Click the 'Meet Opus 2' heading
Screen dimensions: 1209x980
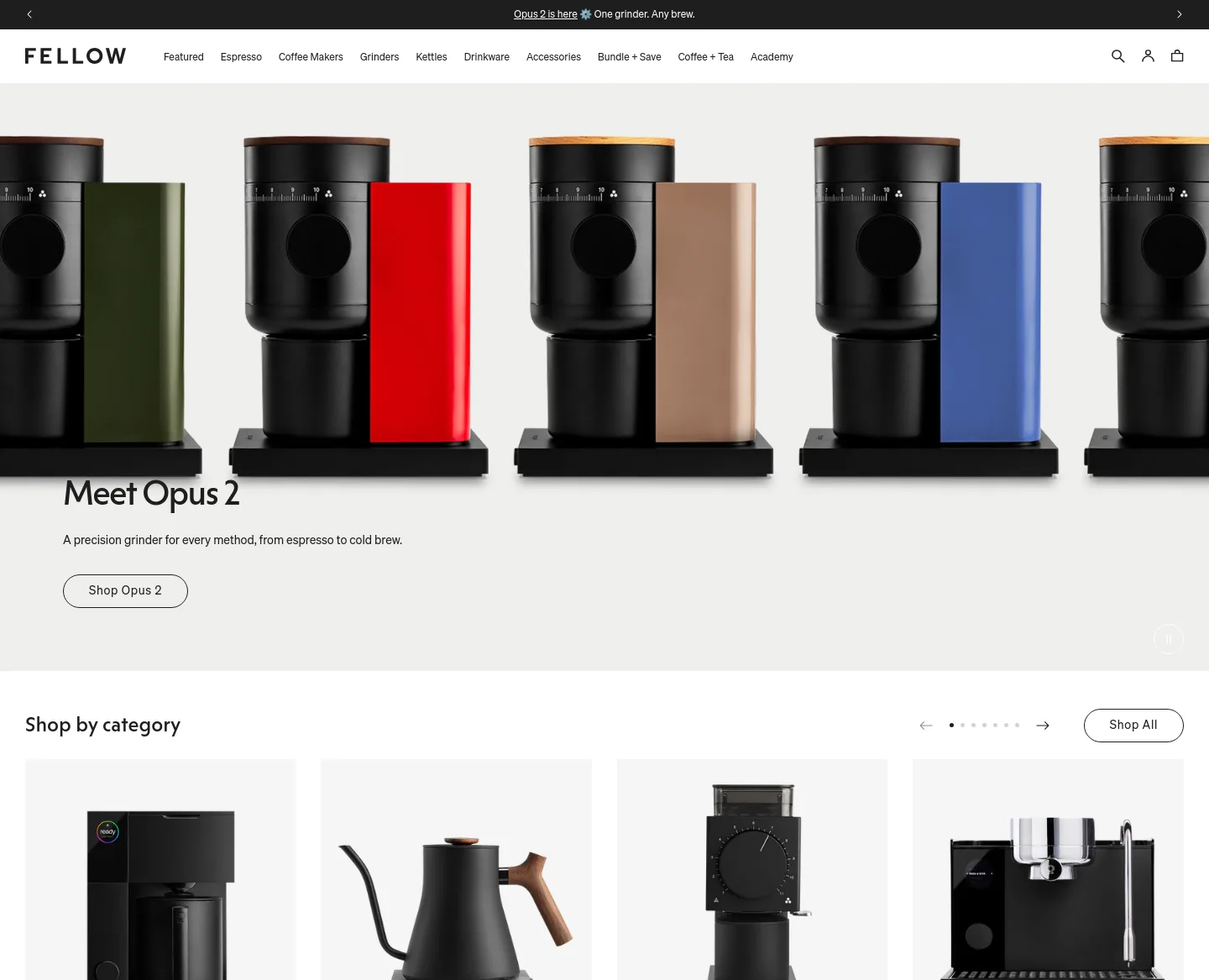[151, 494]
